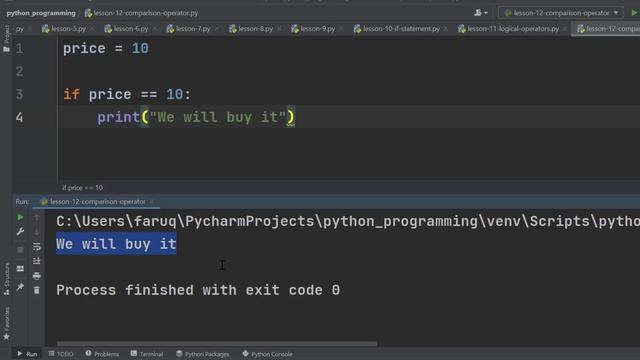Open the Python Packages tool window
Screen dimensions: 640x360
tap(202, 354)
